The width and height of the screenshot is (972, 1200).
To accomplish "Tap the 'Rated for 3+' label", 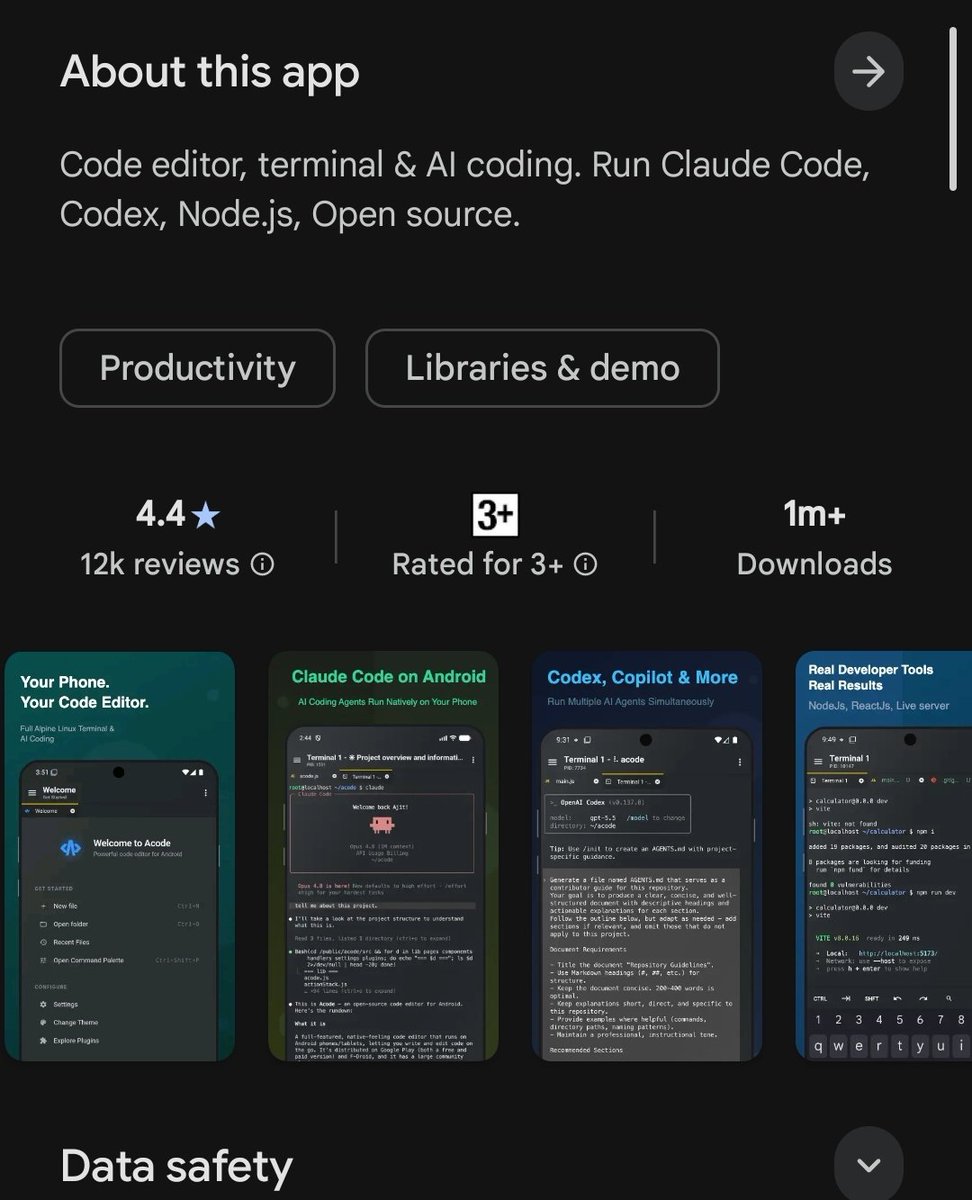I will [478, 564].
